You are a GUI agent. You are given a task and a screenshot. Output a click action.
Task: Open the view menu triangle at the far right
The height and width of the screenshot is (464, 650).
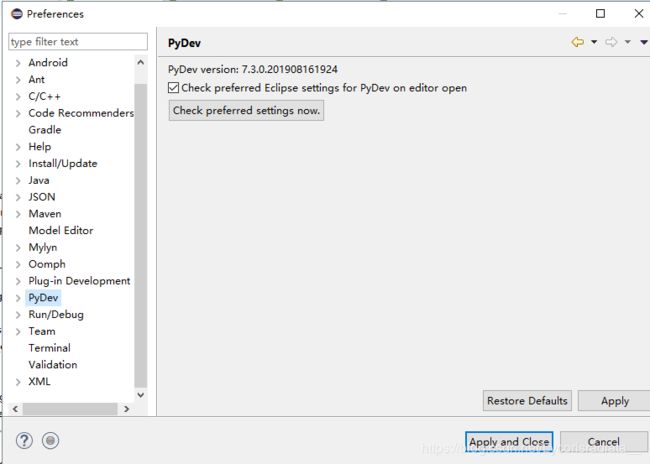(x=644, y=42)
